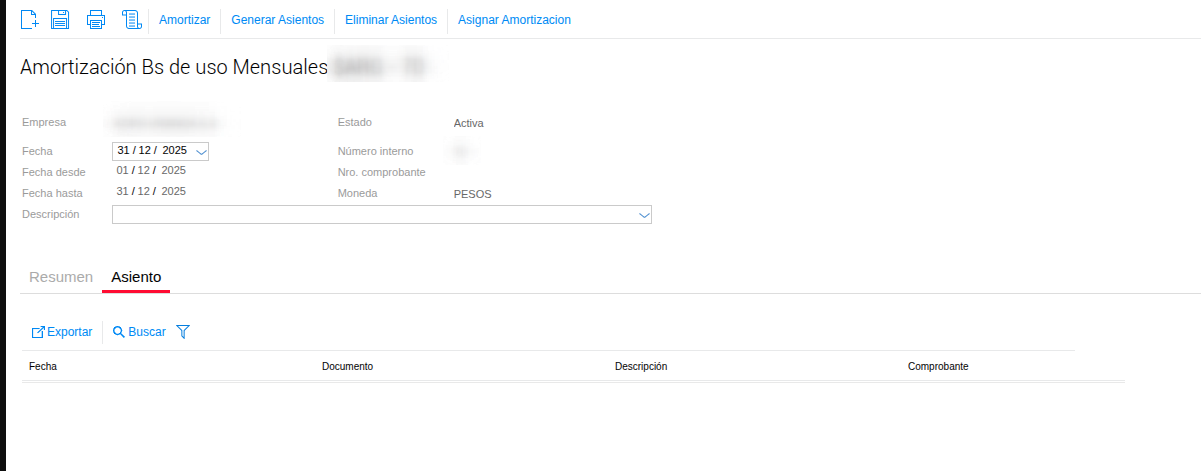
Task: Switch to the Resumen tab
Action: pos(61,277)
